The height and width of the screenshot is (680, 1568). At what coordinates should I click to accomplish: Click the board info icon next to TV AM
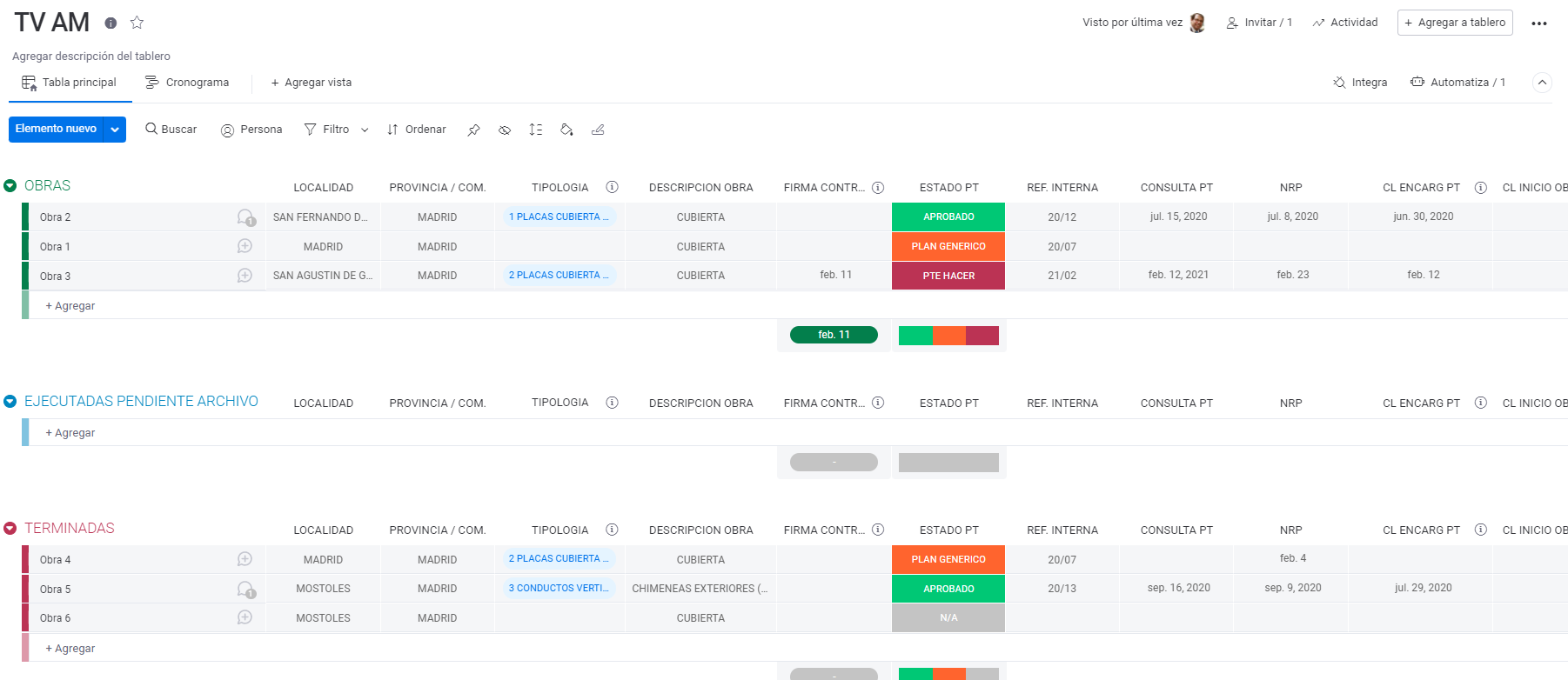point(111,23)
